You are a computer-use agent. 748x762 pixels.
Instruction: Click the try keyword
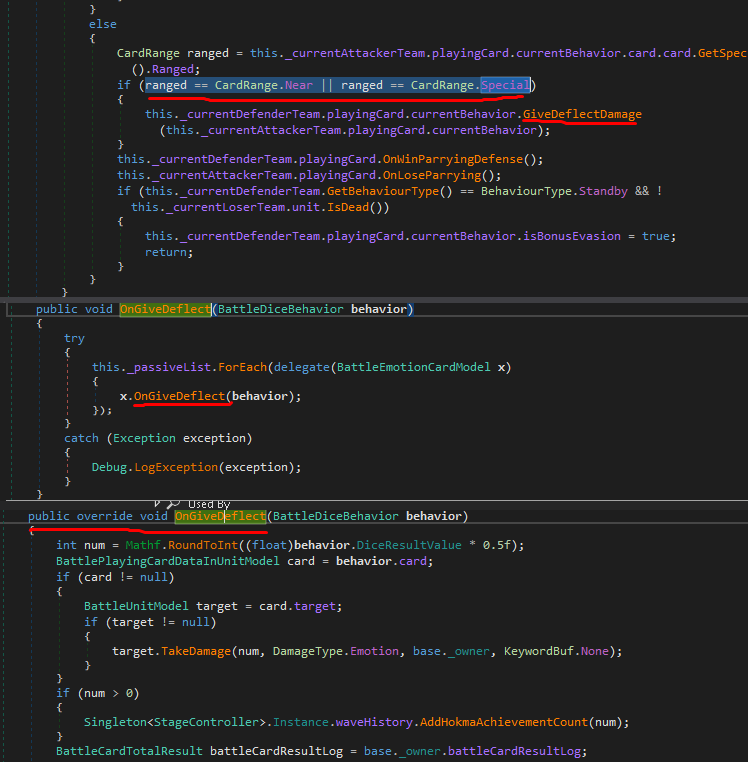tap(74, 339)
